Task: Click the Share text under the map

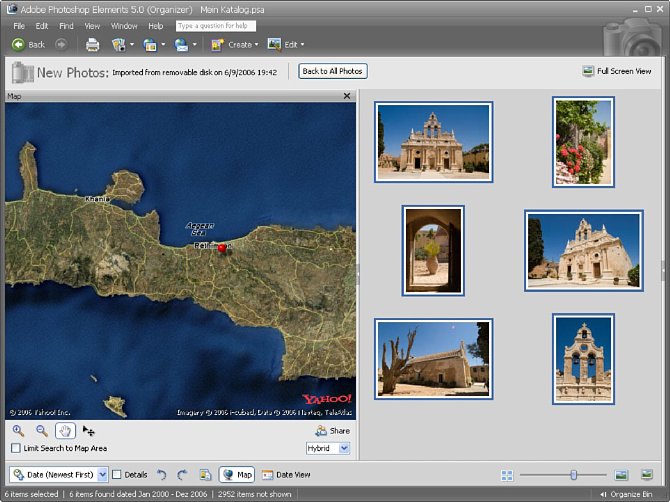Action: pos(340,431)
